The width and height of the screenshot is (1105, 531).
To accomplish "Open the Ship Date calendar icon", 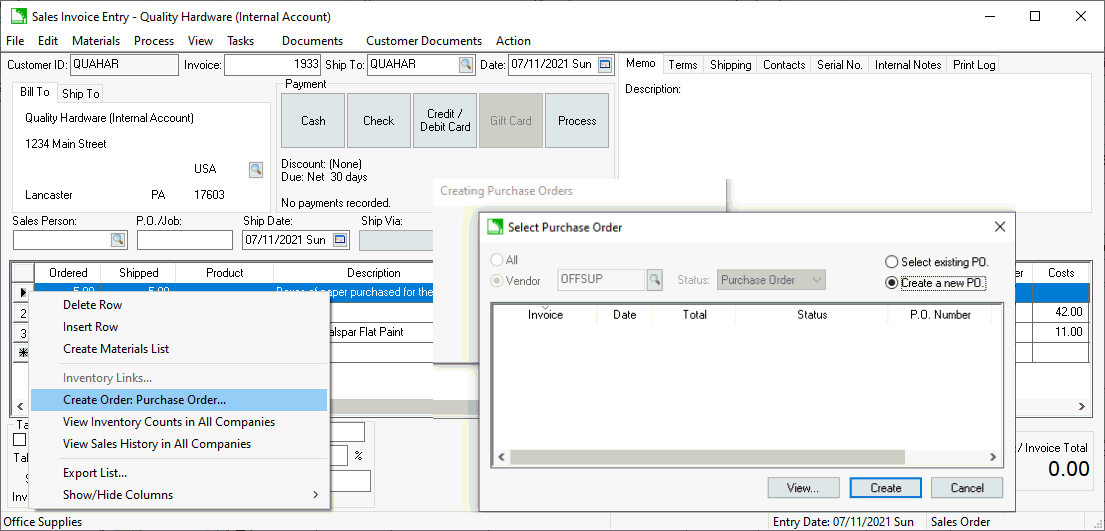I will click(340, 240).
